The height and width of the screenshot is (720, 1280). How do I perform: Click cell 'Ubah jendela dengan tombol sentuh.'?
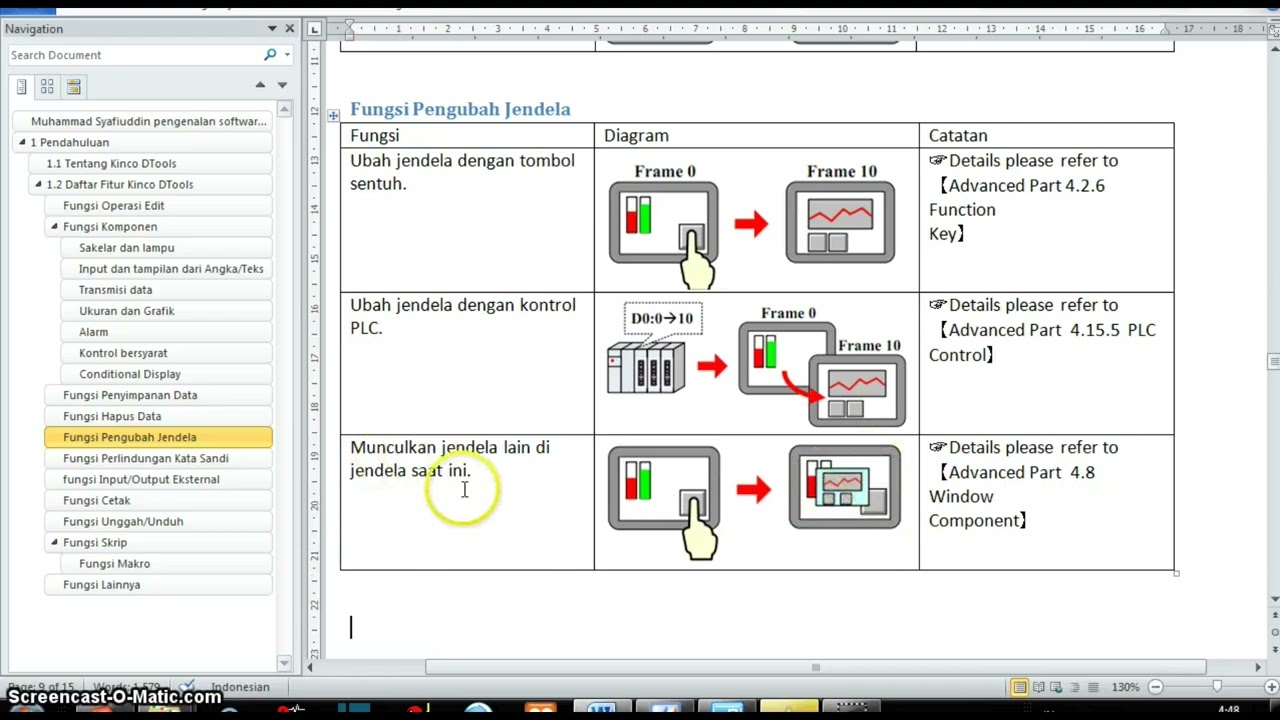[467, 220]
